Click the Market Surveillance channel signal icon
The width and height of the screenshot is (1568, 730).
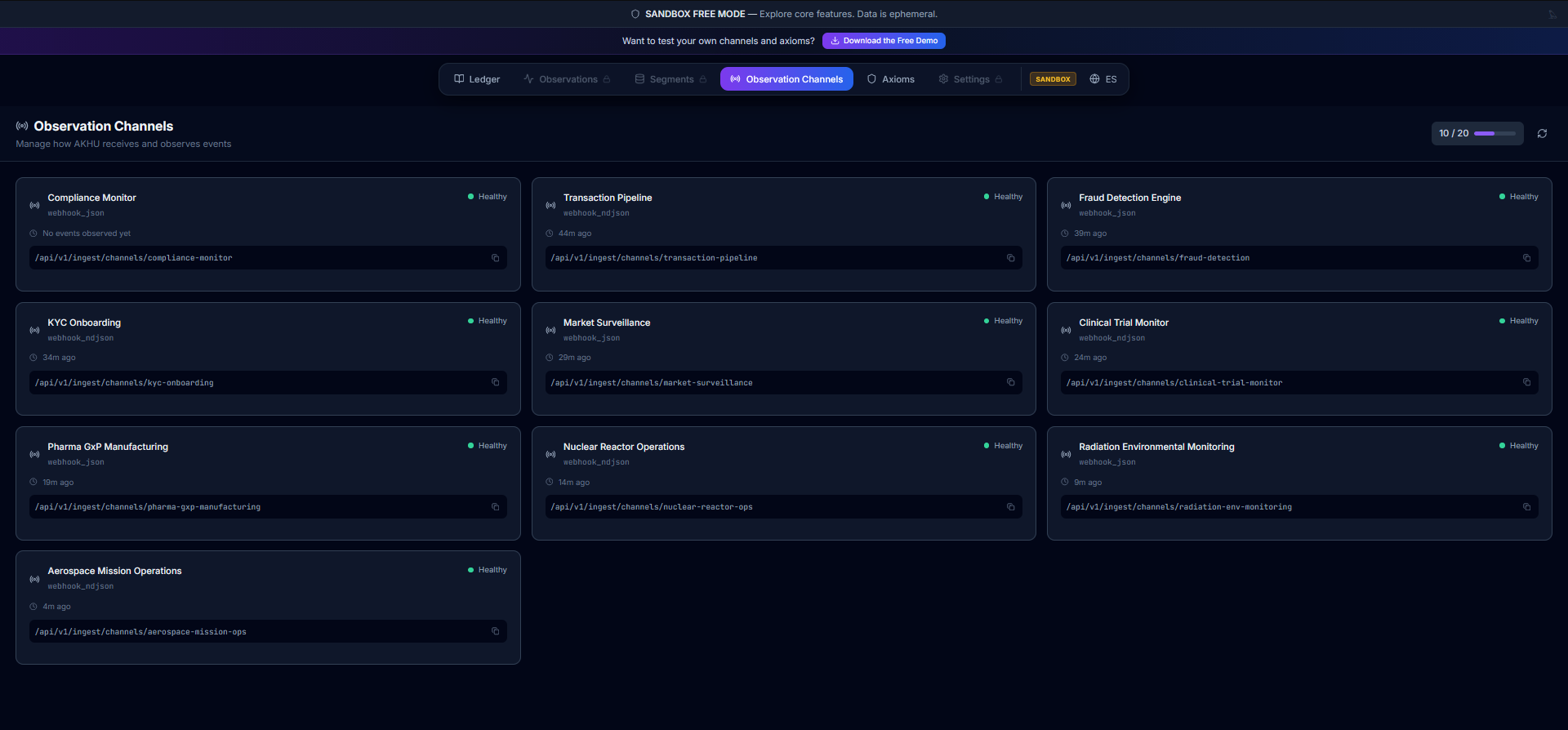point(550,330)
